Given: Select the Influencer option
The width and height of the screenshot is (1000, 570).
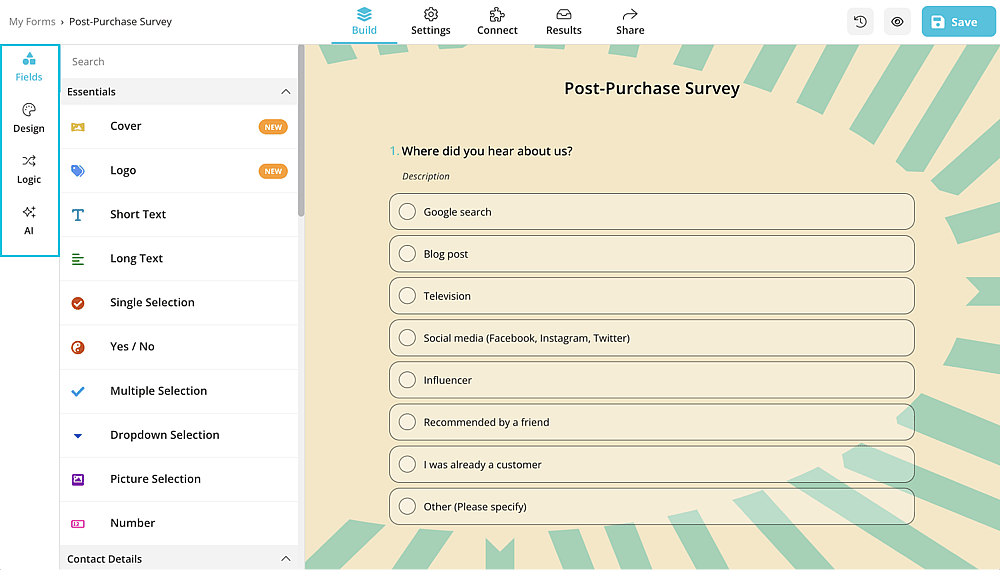Looking at the screenshot, I should (652, 380).
